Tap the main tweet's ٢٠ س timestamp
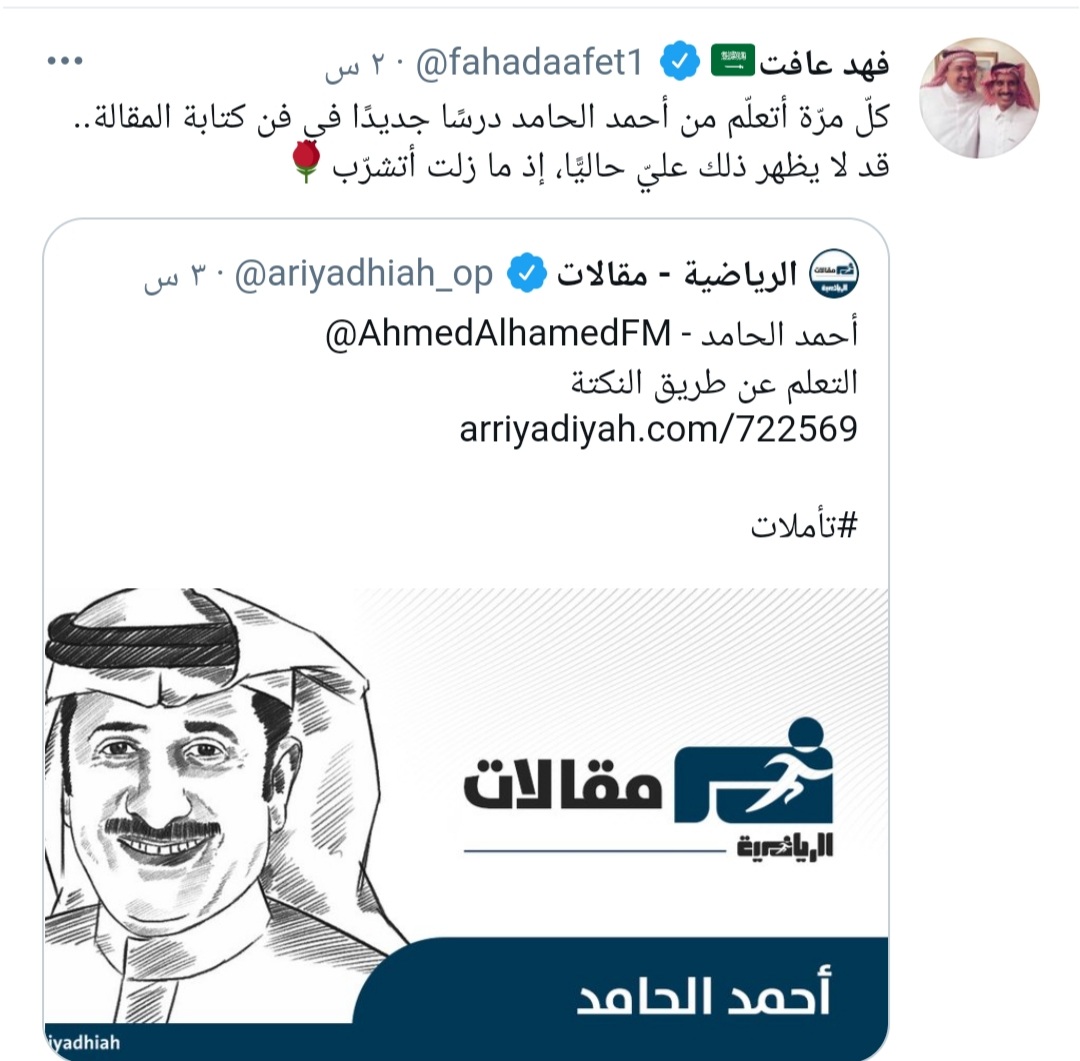 362,65
